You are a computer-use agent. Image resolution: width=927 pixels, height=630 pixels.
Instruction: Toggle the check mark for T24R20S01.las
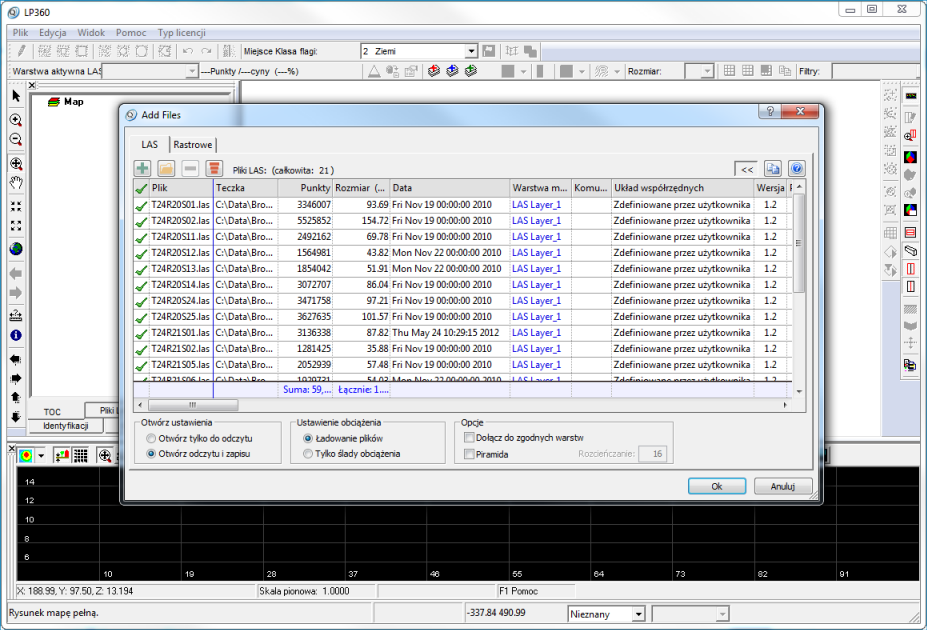coord(141,206)
